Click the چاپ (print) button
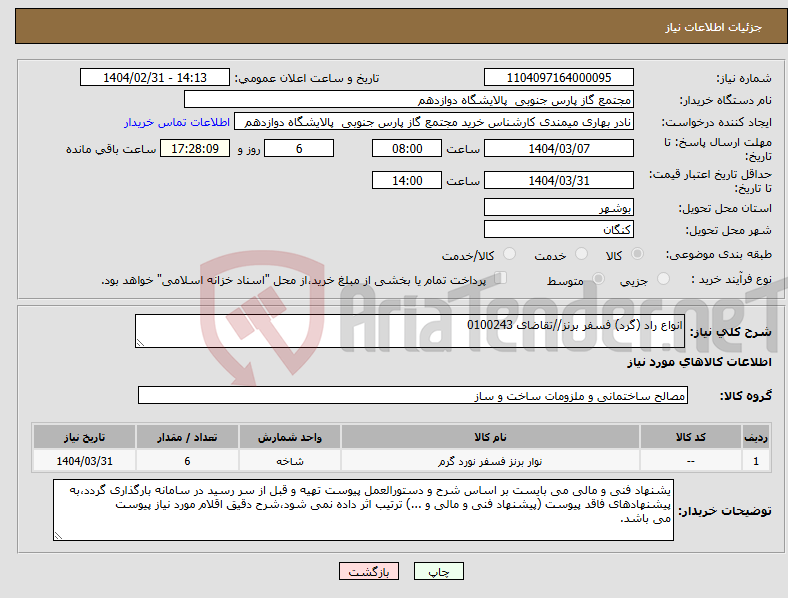Screen dimensions: 788x598 click(438, 571)
